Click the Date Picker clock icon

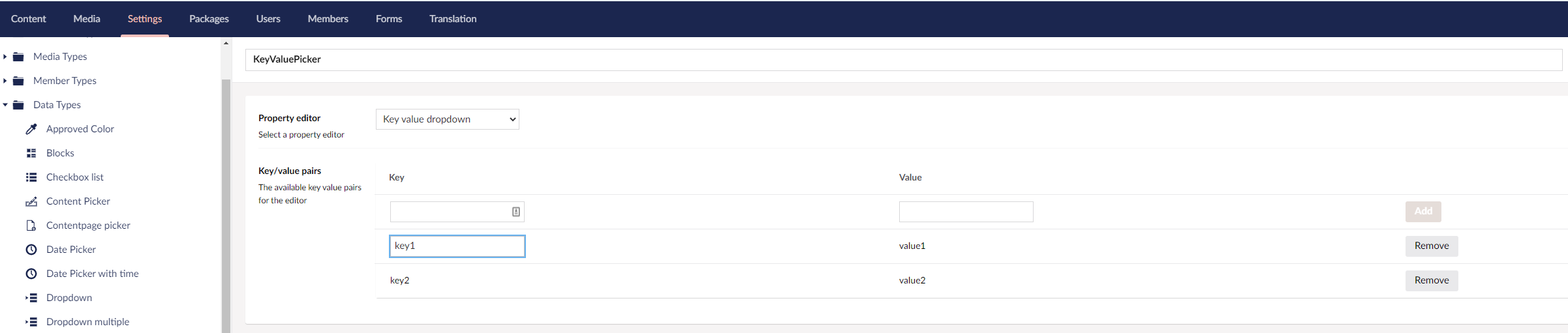(x=31, y=250)
